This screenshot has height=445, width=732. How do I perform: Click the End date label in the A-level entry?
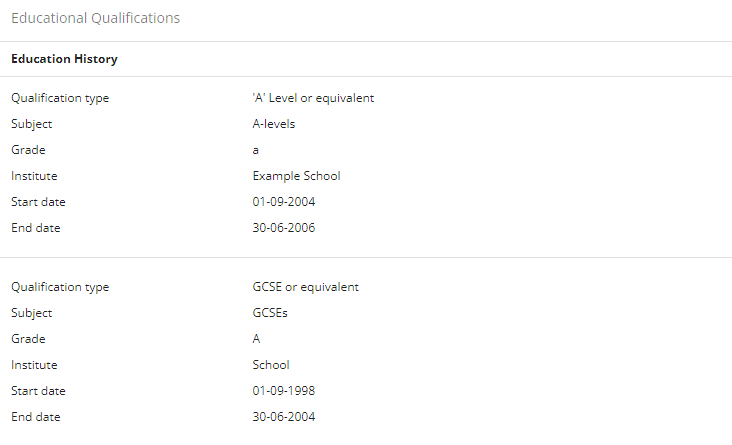point(36,228)
